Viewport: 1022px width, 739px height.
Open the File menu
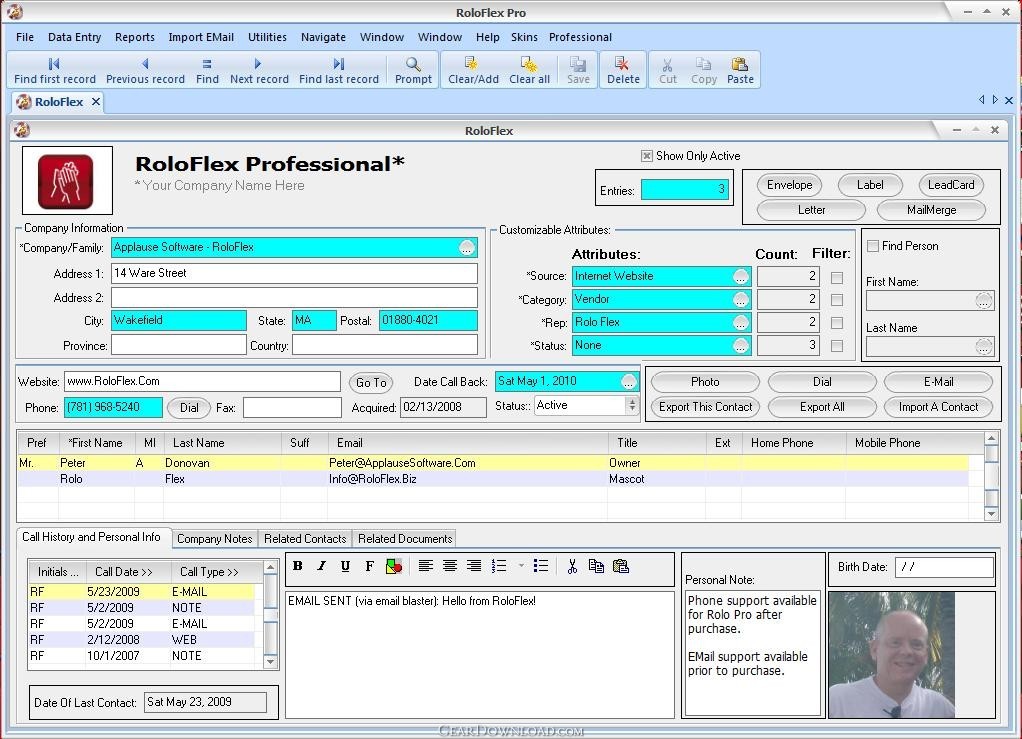click(25, 37)
